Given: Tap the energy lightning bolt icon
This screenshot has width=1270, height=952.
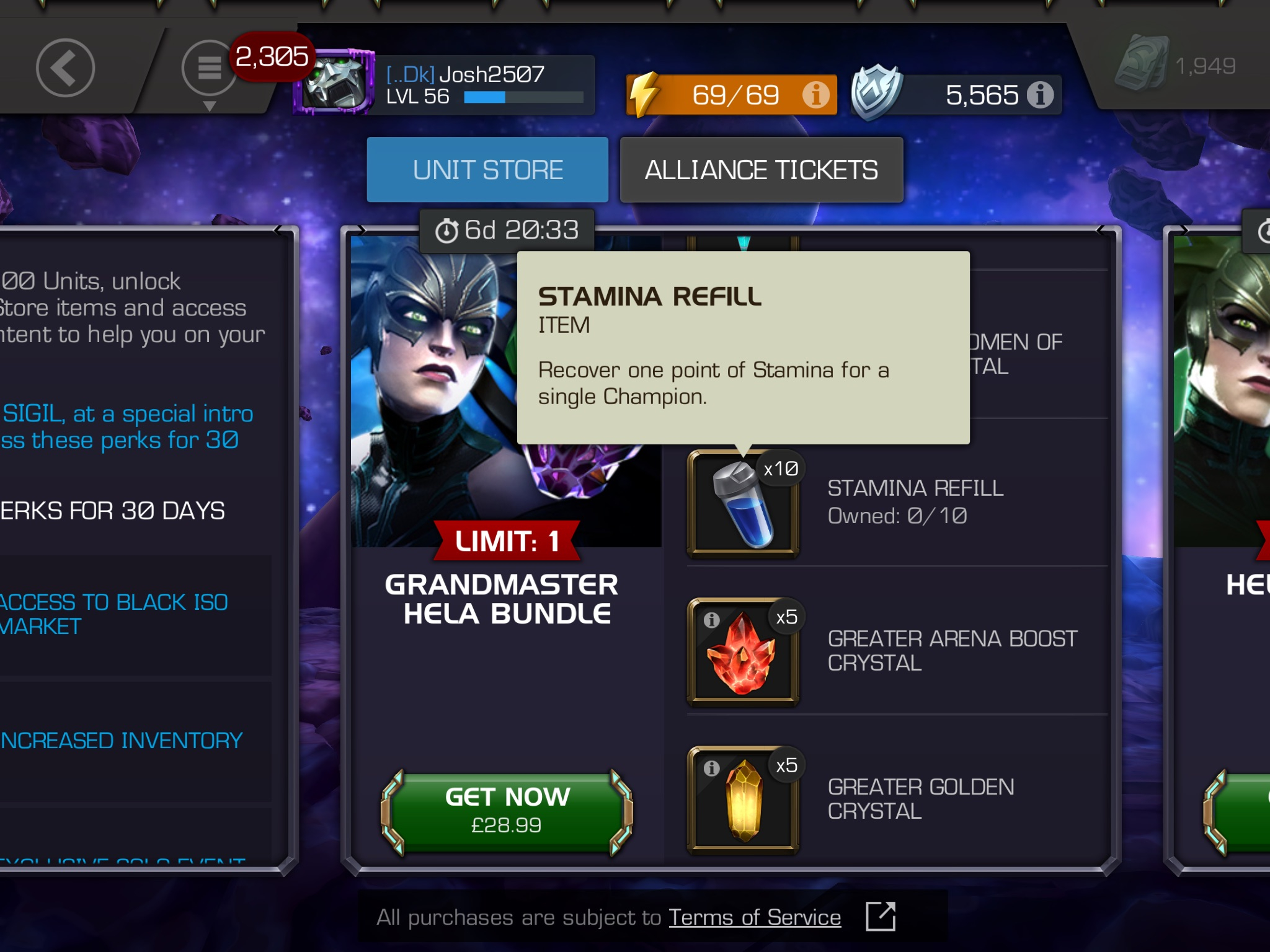Looking at the screenshot, I should (645, 95).
